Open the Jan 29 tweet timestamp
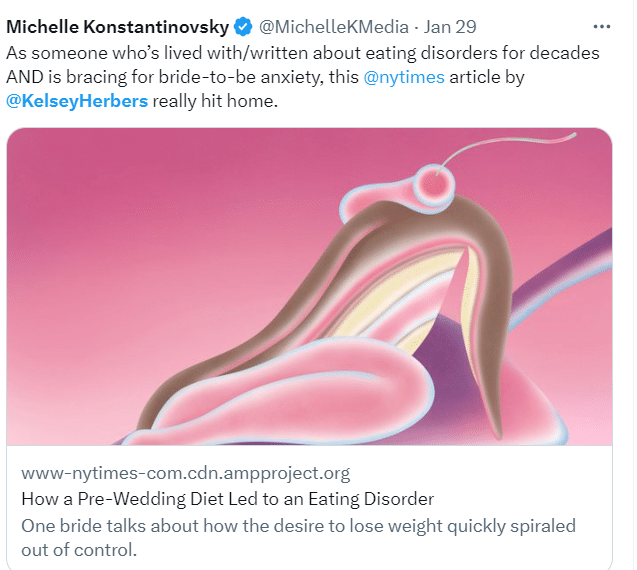This screenshot has width=637, height=570. (x=450, y=26)
